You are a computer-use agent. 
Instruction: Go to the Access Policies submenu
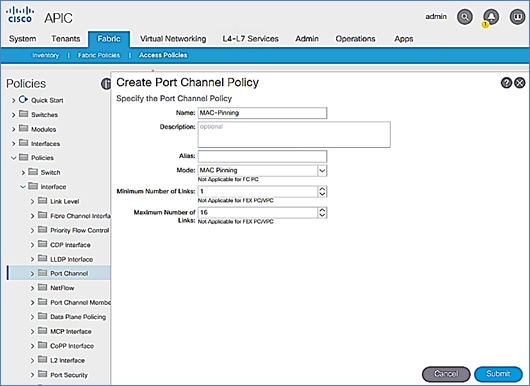[x=163, y=55]
